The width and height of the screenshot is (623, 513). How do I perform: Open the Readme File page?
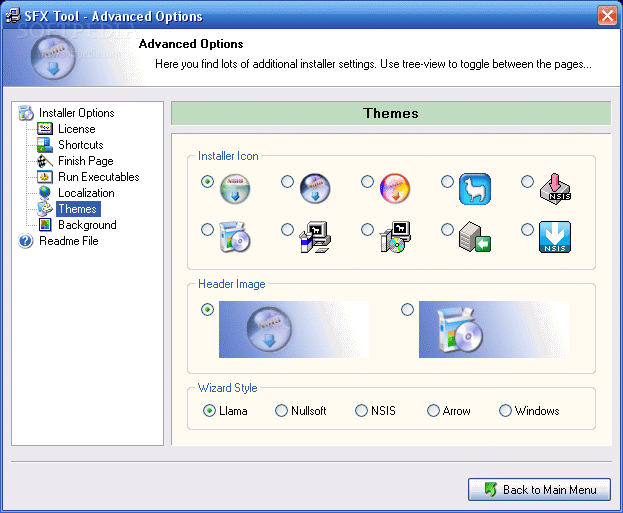[x=69, y=241]
